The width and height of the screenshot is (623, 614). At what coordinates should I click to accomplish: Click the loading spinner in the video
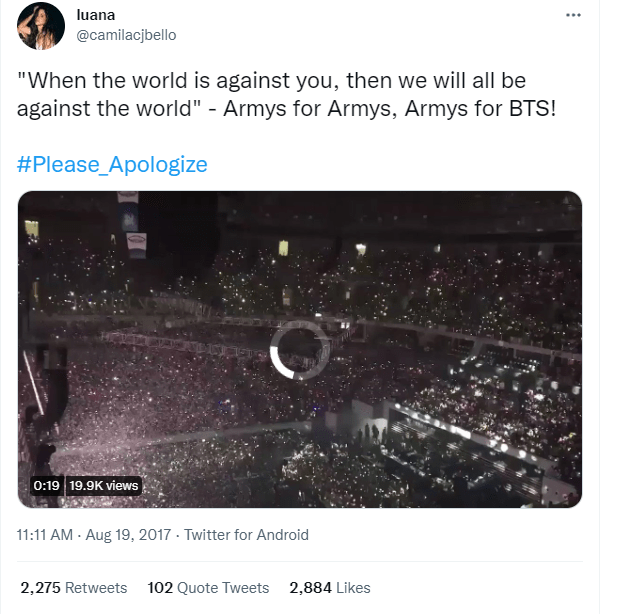tap(300, 348)
